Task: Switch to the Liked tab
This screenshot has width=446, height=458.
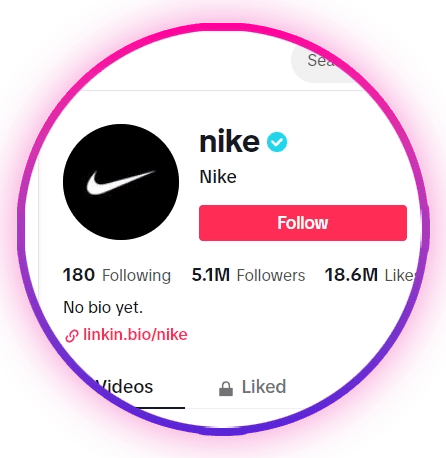Action: pyautogui.click(x=252, y=387)
